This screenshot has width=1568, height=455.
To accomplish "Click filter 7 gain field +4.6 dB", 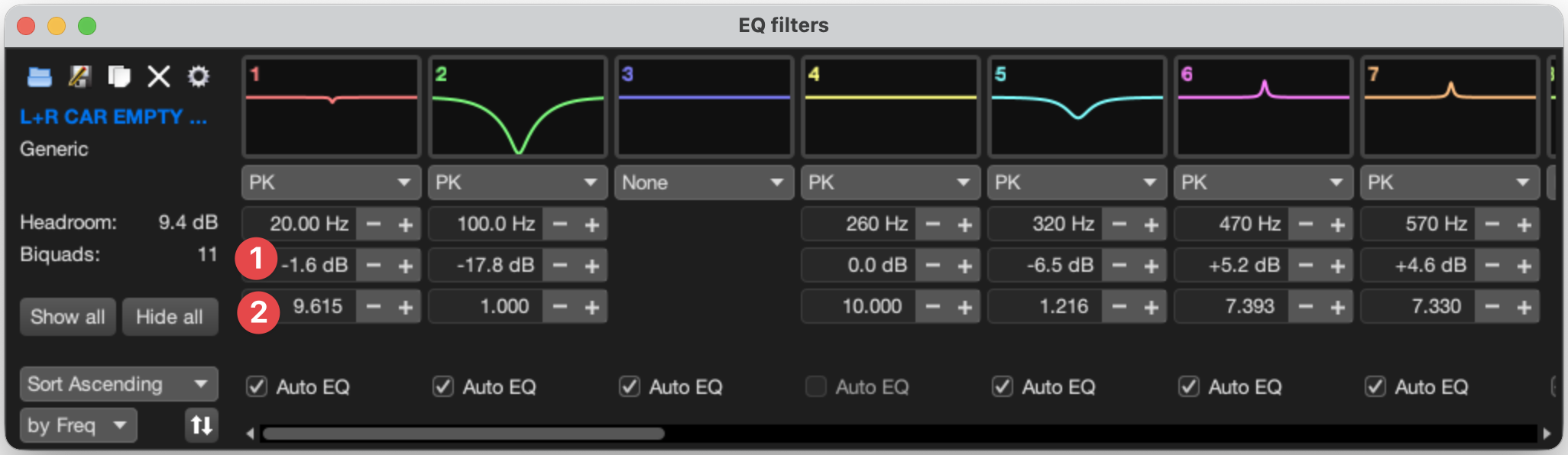I will click(1418, 266).
